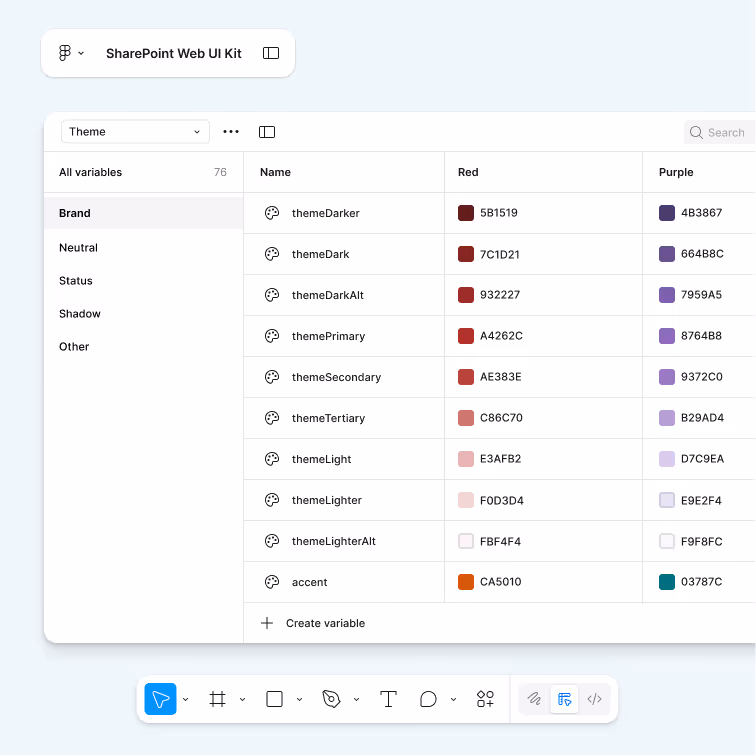Switch to Draw mode toggle
The width and height of the screenshot is (756, 756).
click(534, 699)
